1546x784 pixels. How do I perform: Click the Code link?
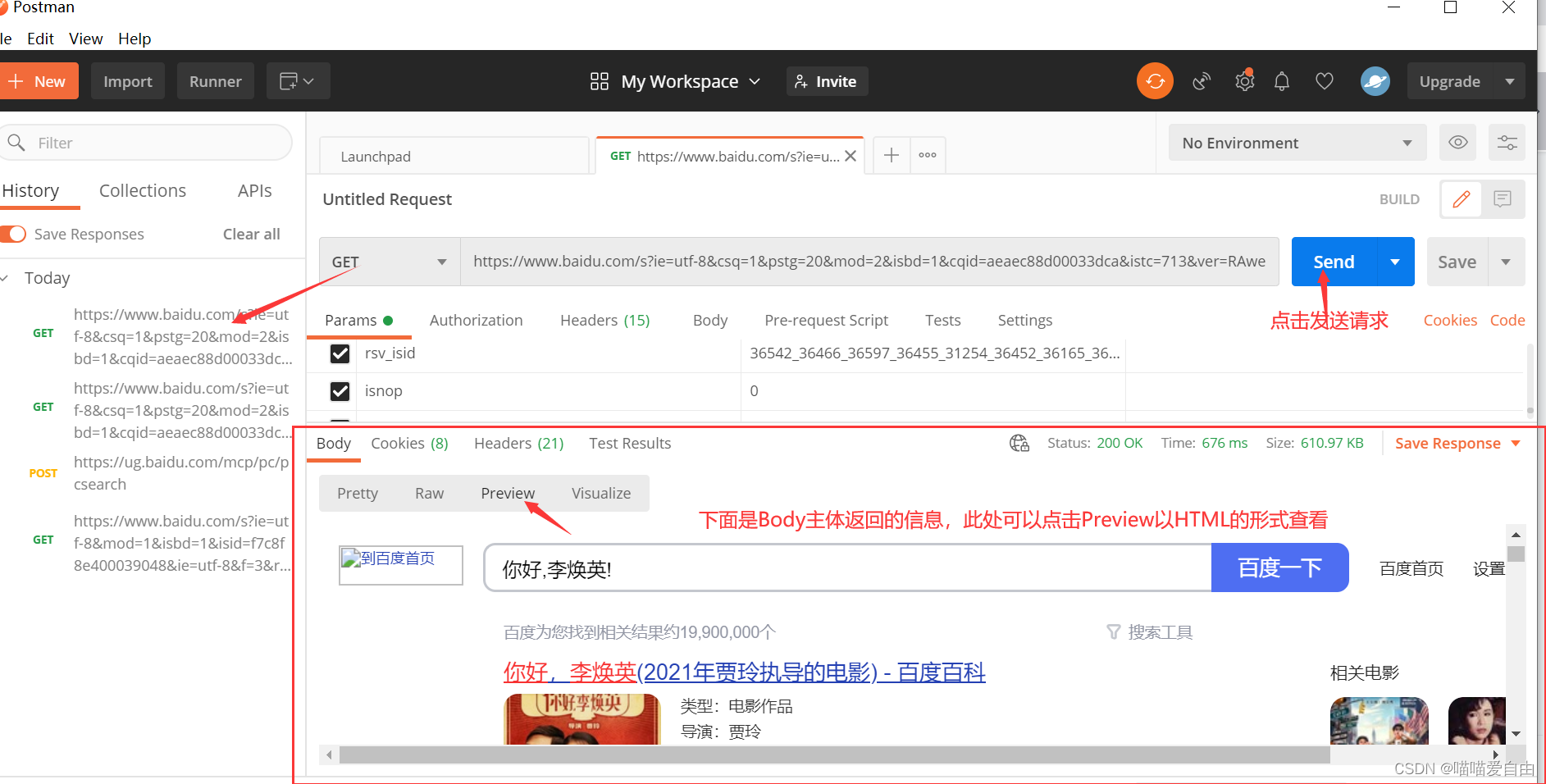[x=1507, y=321]
